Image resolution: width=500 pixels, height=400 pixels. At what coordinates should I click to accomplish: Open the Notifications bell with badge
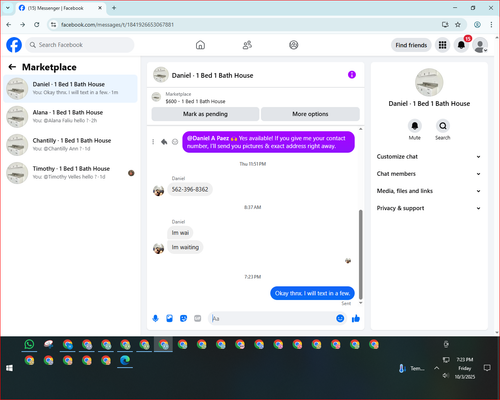point(461,45)
